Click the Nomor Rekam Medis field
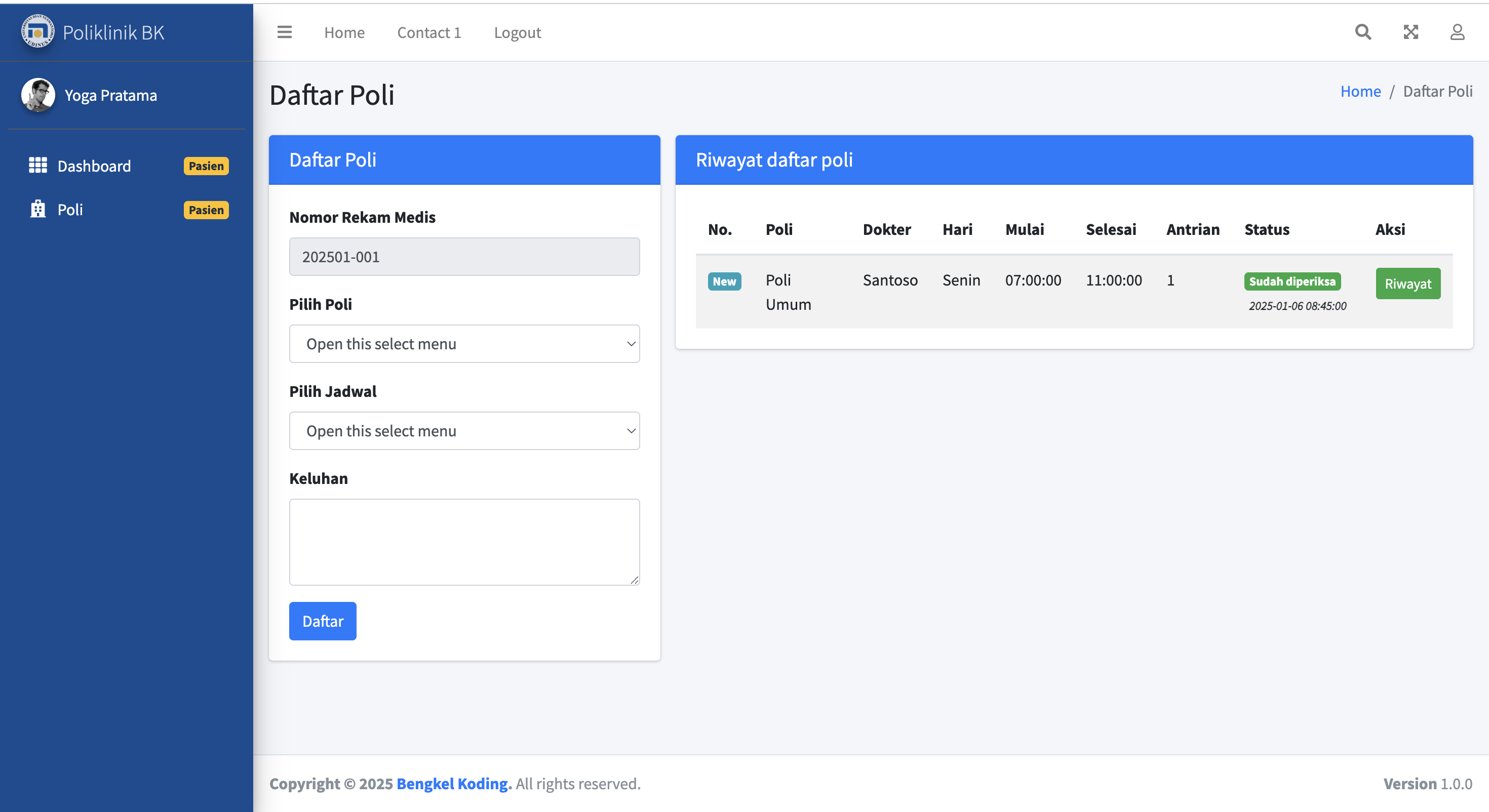Image resolution: width=1489 pixels, height=812 pixels. pyautogui.click(x=464, y=257)
